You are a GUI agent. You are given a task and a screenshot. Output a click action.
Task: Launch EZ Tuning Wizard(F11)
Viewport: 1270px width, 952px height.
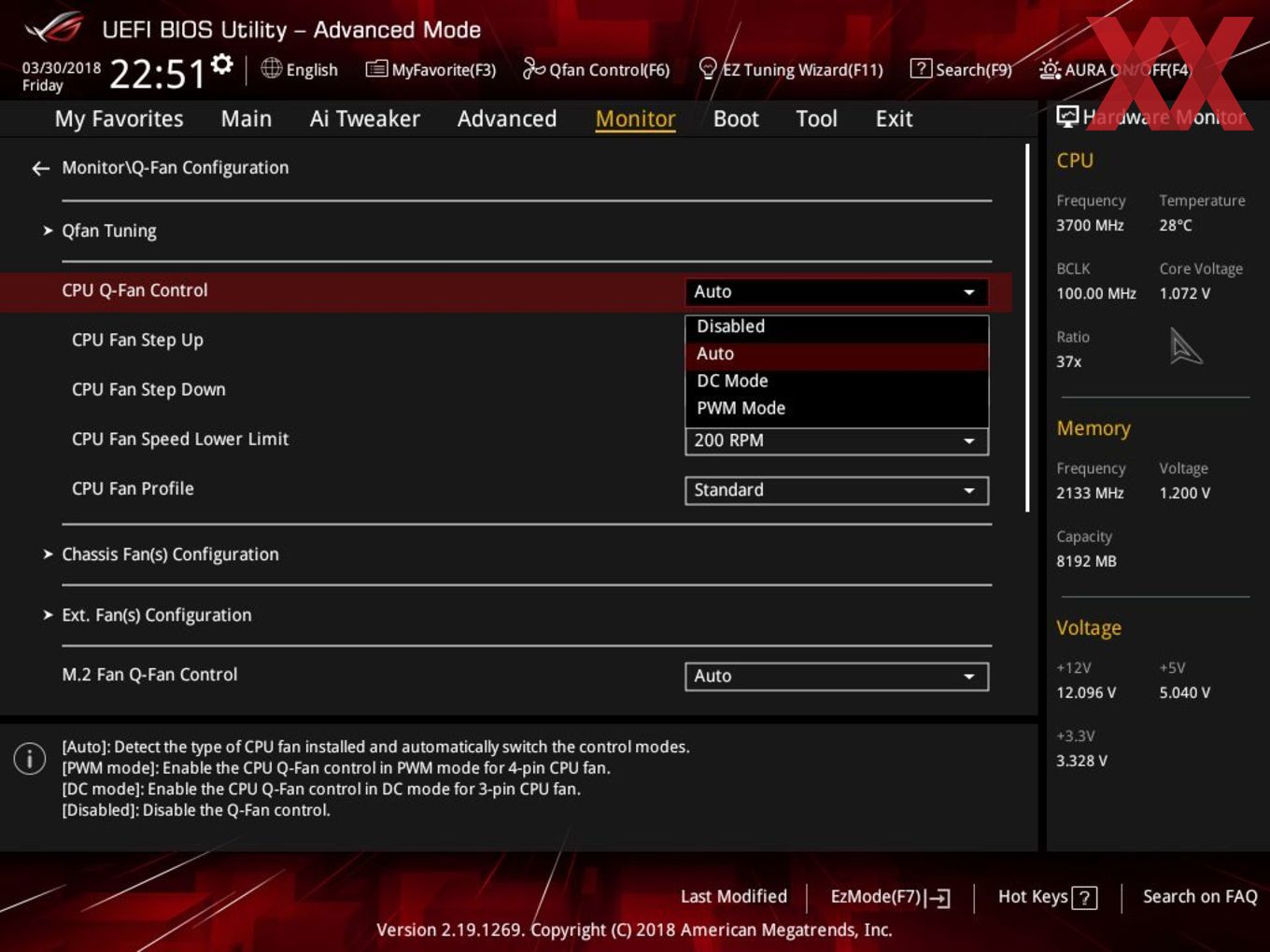tap(790, 69)
